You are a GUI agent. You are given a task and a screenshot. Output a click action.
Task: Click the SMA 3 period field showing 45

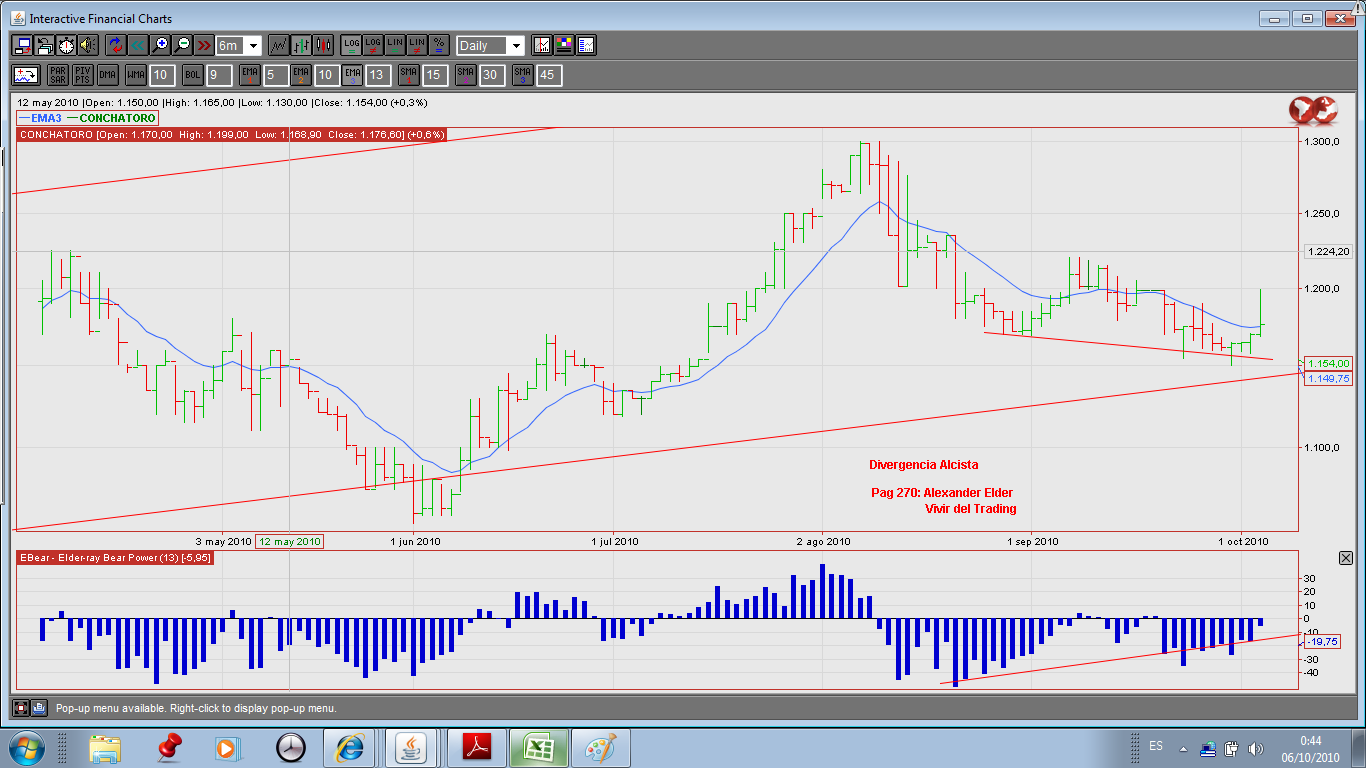click(x=546, y=75)
